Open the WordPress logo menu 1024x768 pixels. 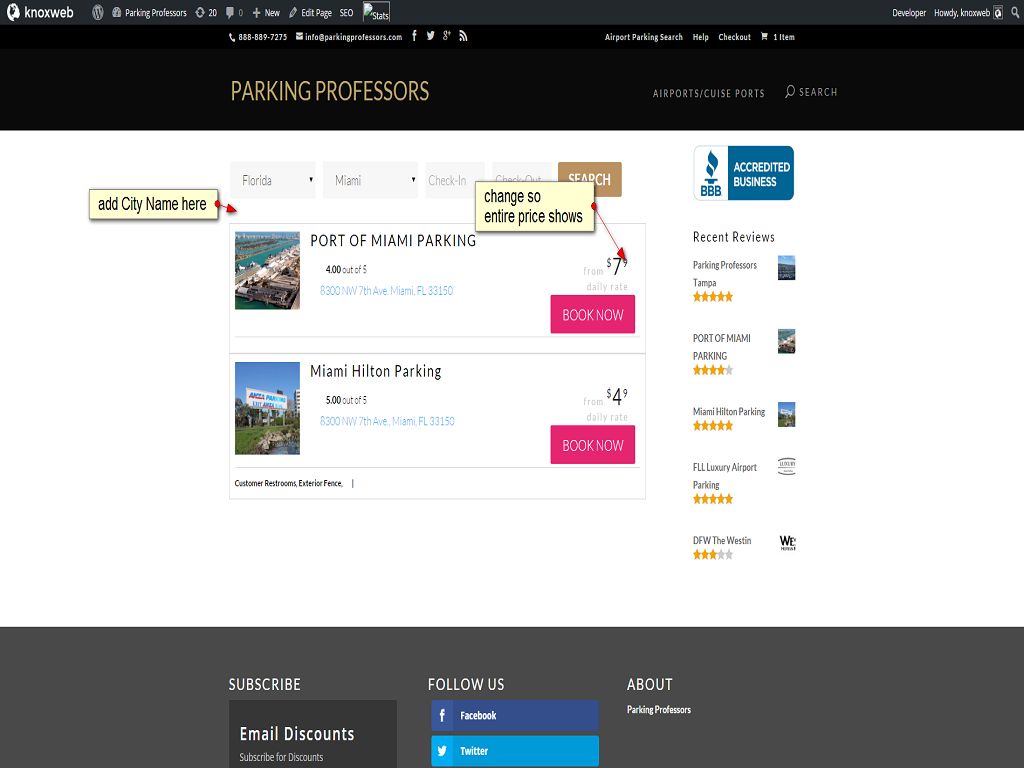[x=98, y=12]
